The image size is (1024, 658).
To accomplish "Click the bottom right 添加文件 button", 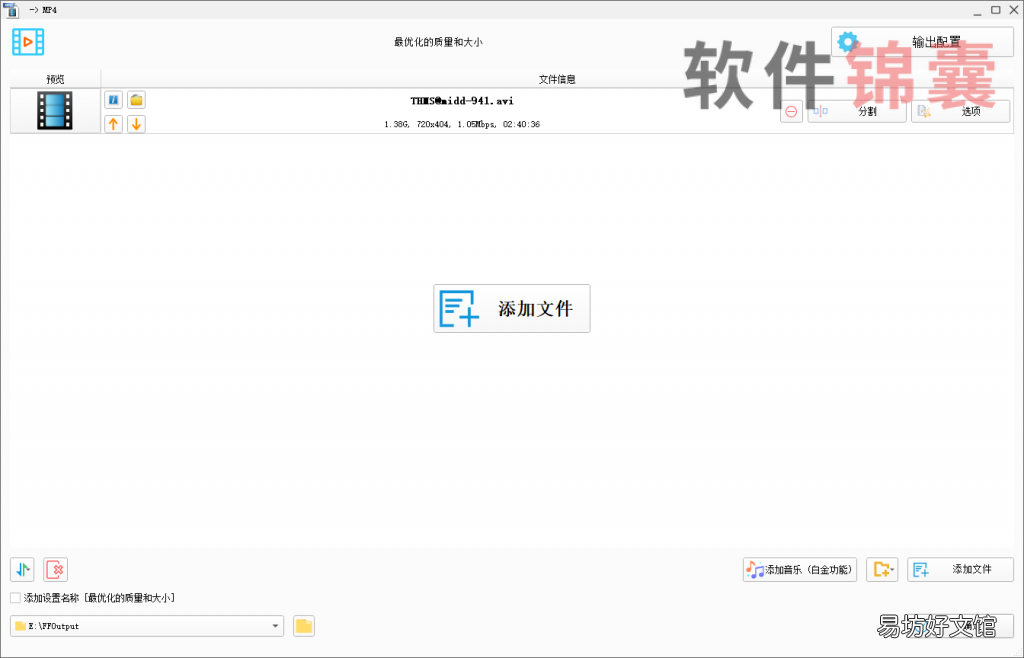I will point(961,569).
